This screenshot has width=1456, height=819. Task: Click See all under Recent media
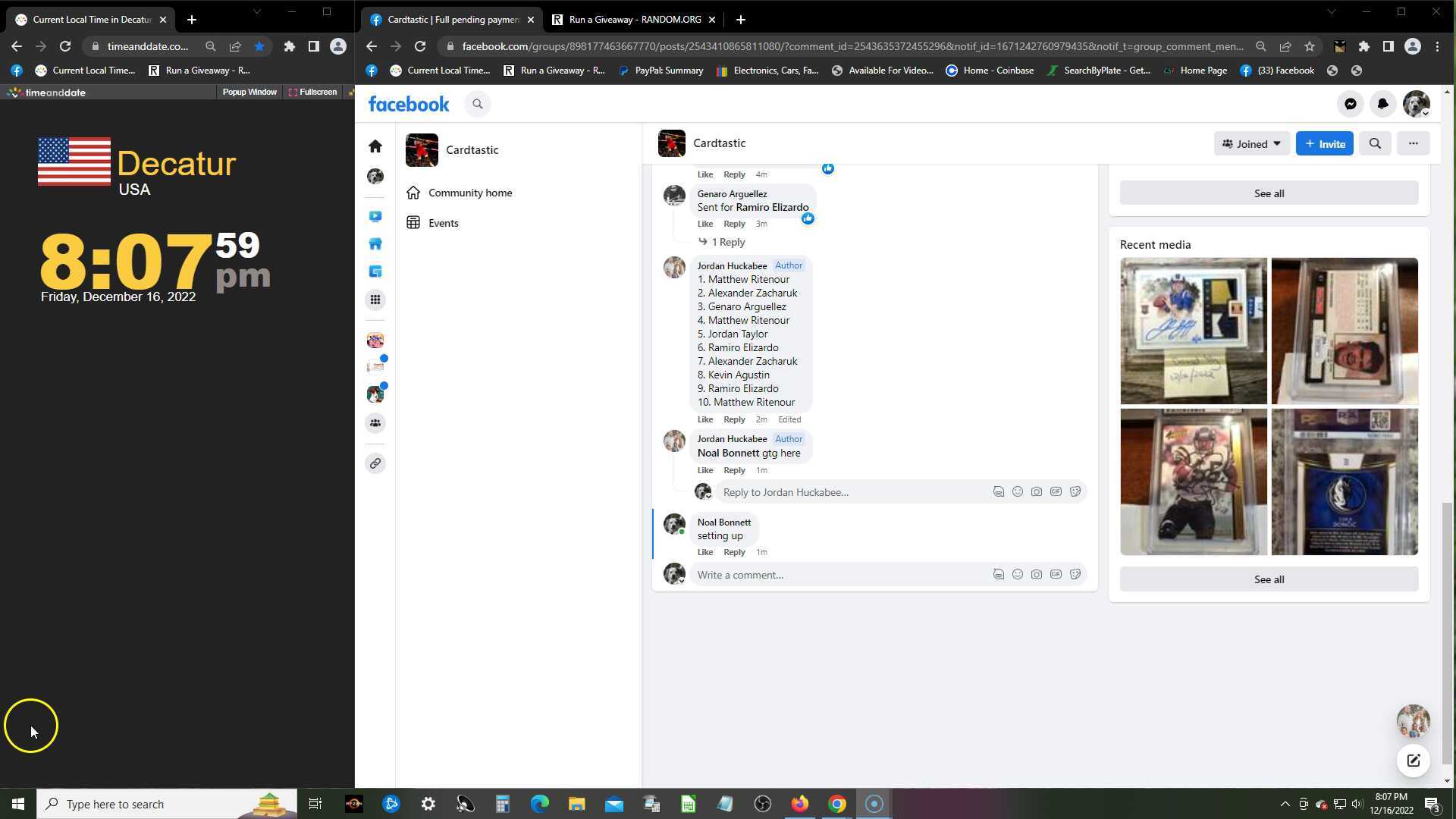[x=1269, y=579]
